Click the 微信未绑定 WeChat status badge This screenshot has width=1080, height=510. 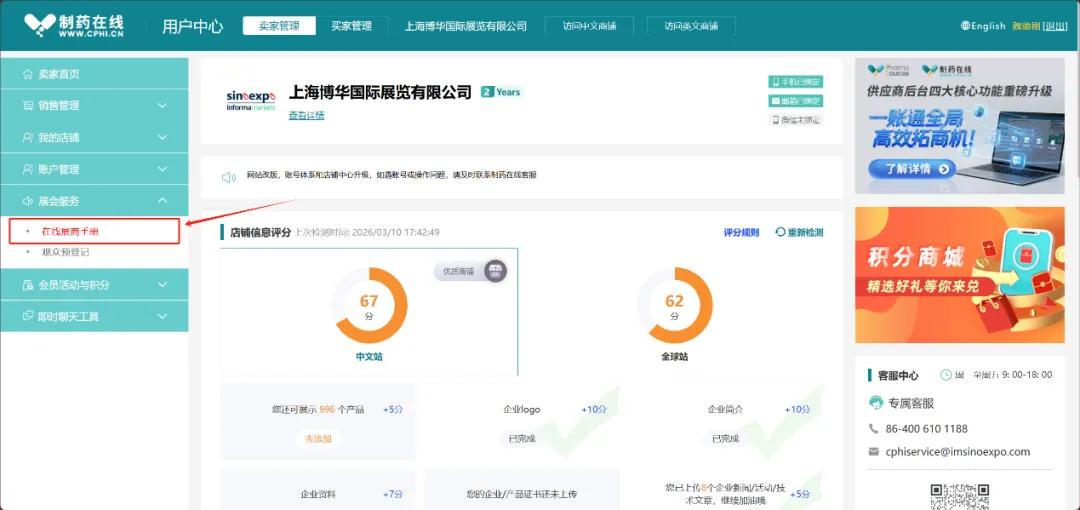(796, 119)
